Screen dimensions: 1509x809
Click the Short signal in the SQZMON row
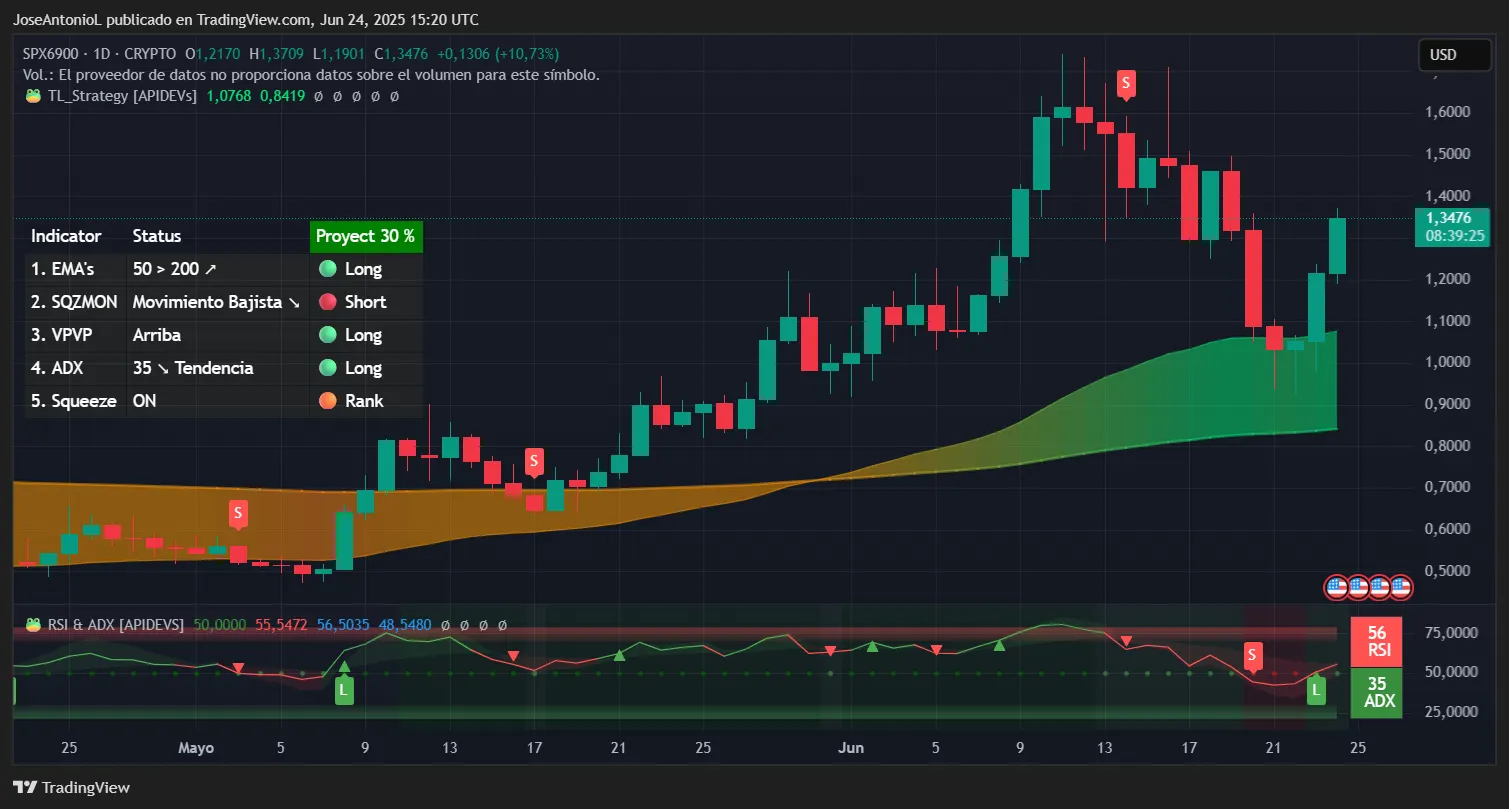[365, 302]
